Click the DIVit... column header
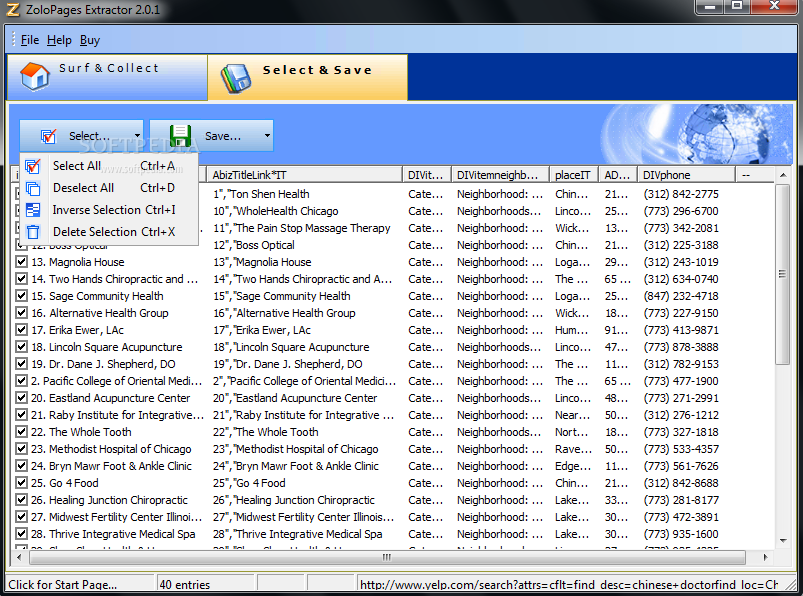The width and height of the screenshot is (803, 596). [x=426, y=175]
